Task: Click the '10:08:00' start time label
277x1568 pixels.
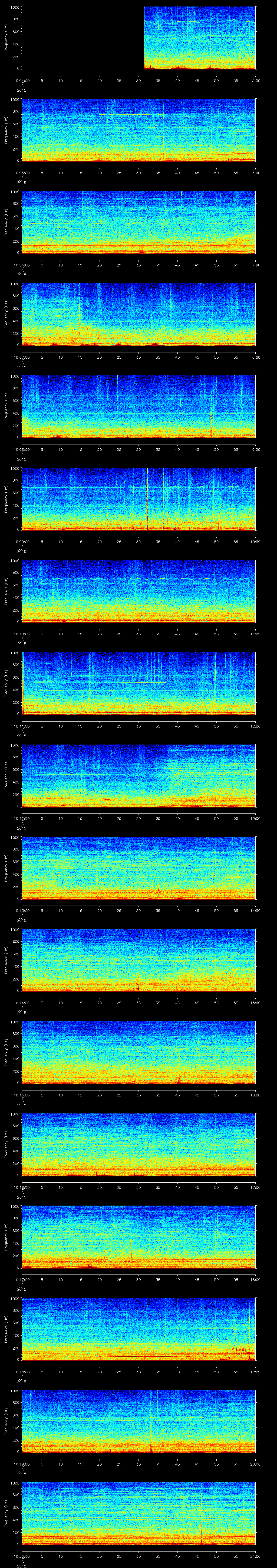Action: pos(21,449)
